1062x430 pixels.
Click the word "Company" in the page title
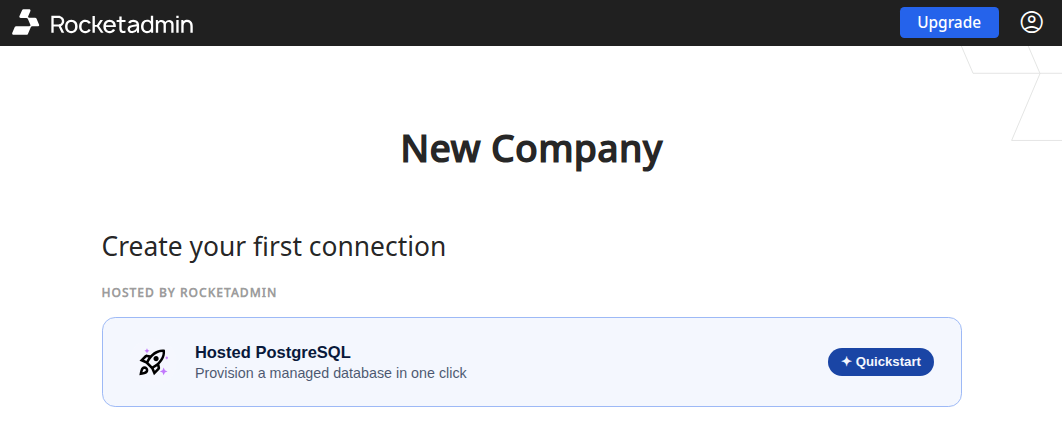point(576,149)
